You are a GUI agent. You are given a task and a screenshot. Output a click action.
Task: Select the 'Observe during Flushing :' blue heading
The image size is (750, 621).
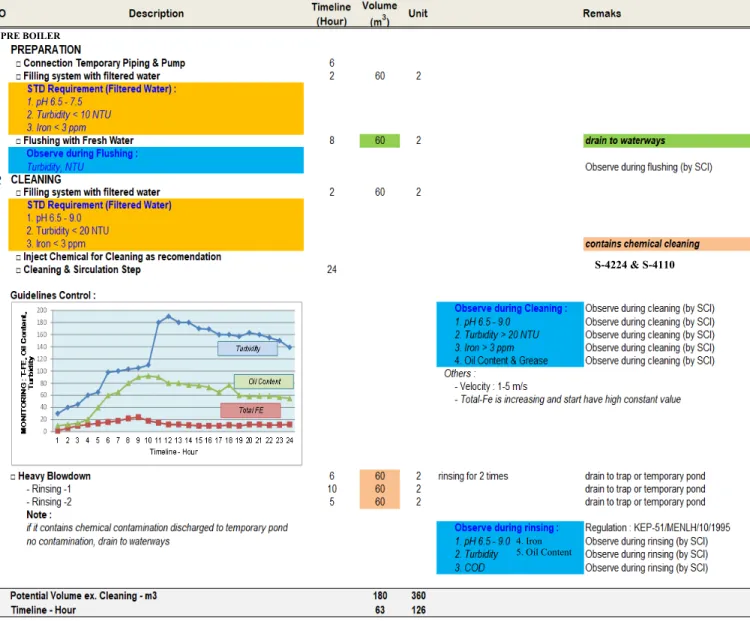coord(82,154)
